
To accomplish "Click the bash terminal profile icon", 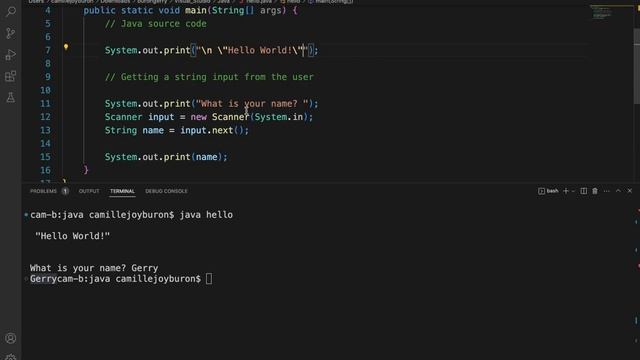I will pyautogui.click(x=541, y=191).
